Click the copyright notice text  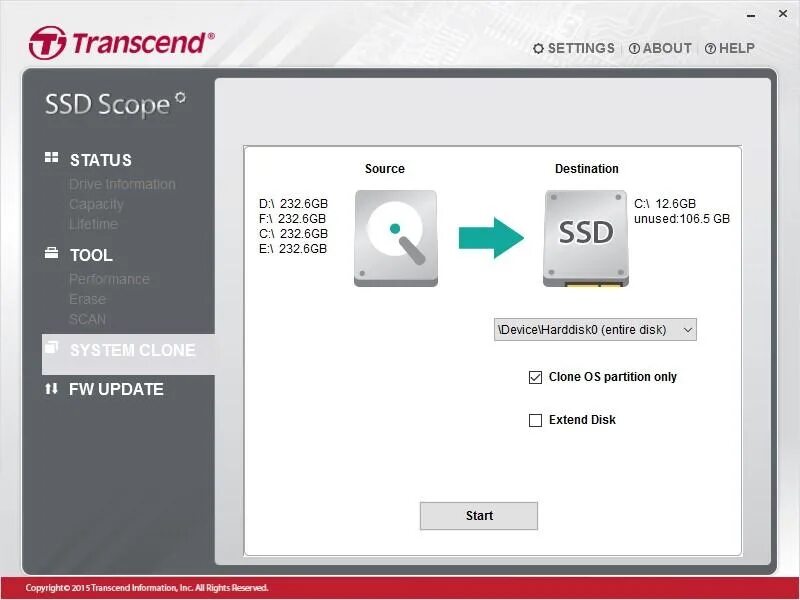tap(147, 588)
